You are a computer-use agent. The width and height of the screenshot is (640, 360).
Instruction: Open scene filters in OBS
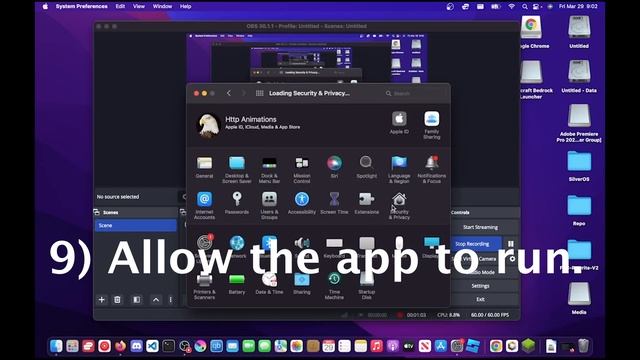pos(137,300)
